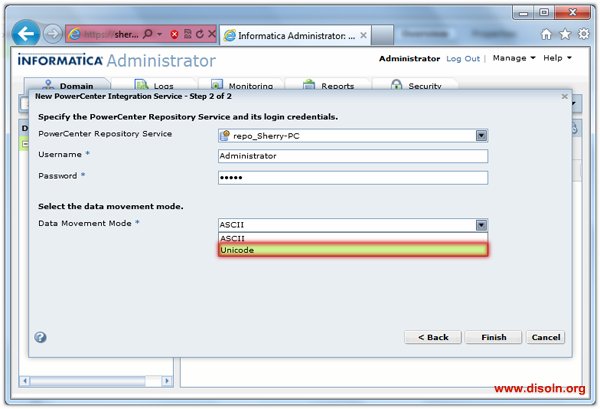
Task: Click the repository service icon beside repo_Sherry-PC
Action: 225,135
